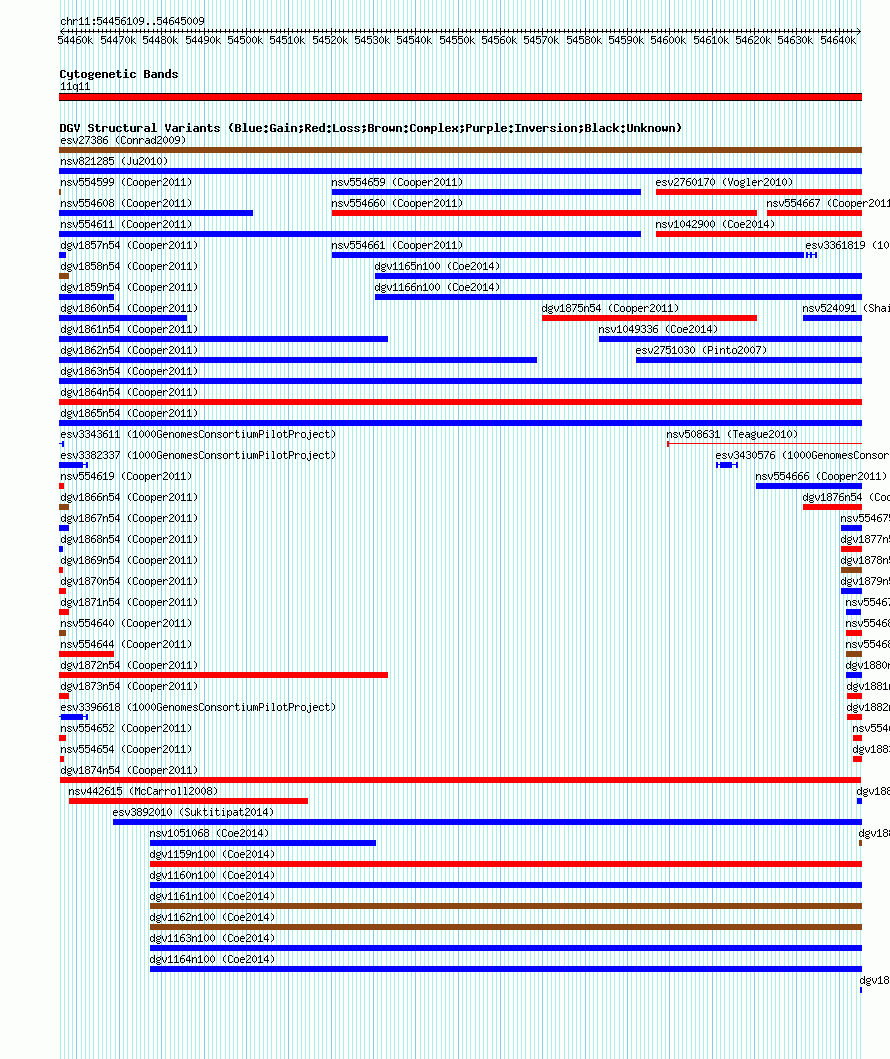Click nsv554652 (Cooper2011) label

(126, 728)
